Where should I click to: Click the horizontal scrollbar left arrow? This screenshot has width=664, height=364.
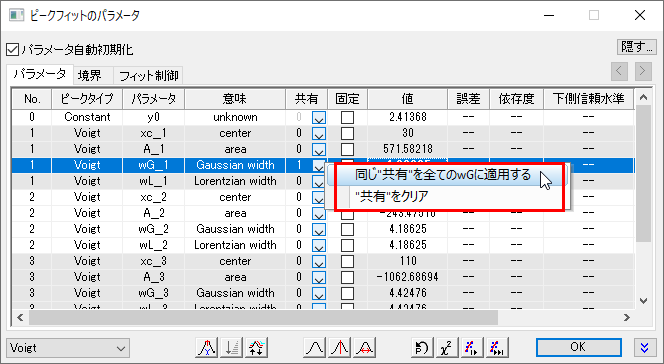[x=20, y=317]
